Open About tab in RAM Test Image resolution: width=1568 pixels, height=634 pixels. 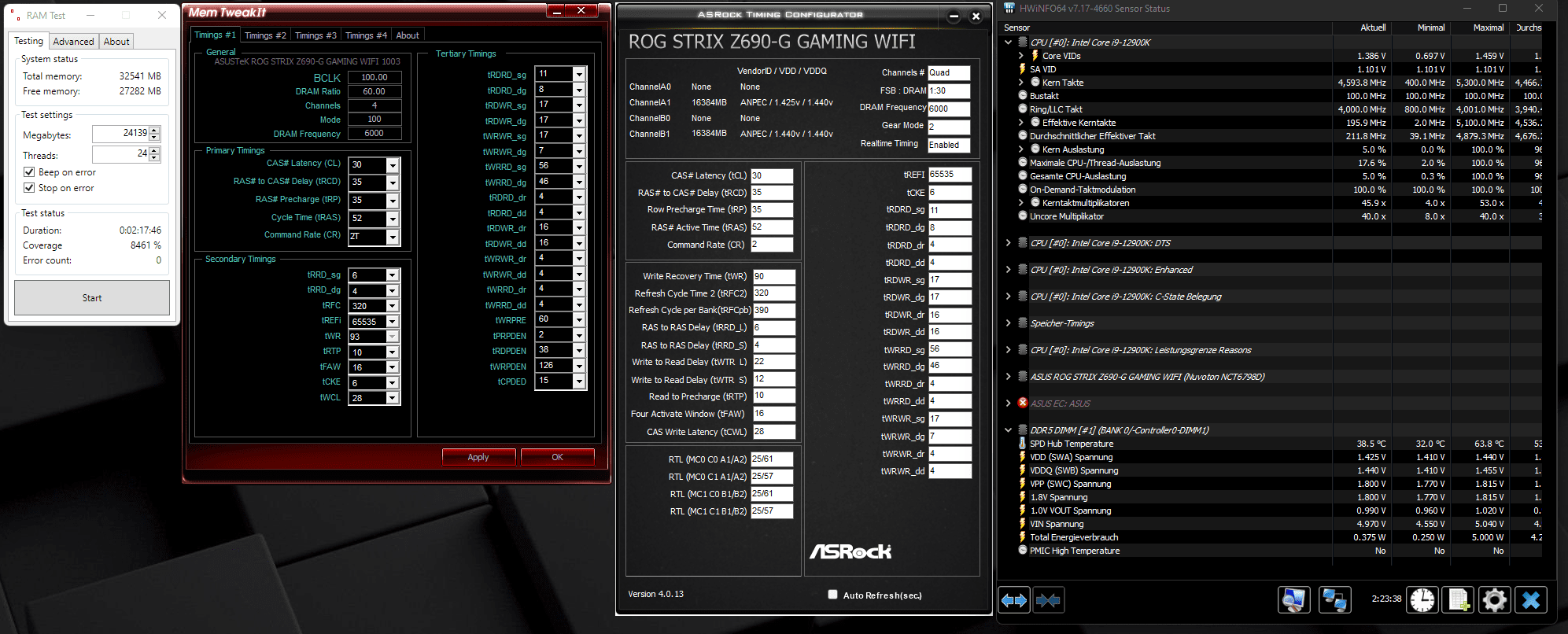(x=116, y=42)
